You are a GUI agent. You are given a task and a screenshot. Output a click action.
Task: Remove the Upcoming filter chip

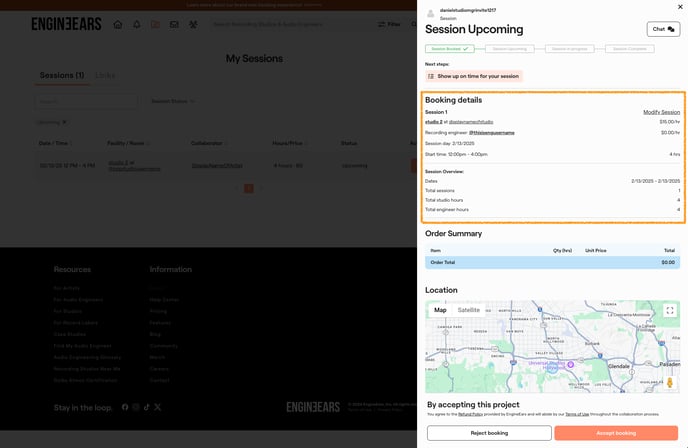point(64,122)
